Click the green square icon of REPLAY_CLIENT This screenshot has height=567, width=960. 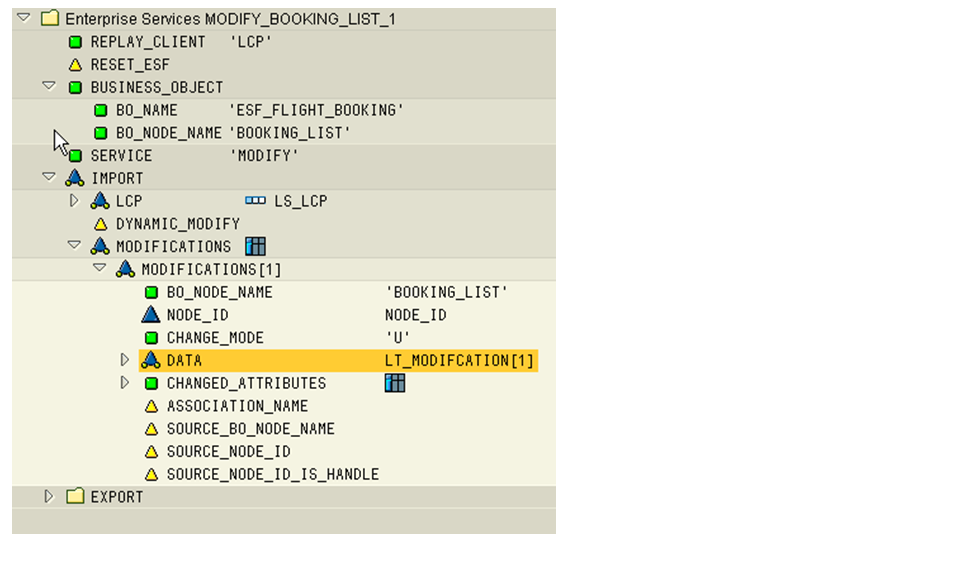[75, 42]
